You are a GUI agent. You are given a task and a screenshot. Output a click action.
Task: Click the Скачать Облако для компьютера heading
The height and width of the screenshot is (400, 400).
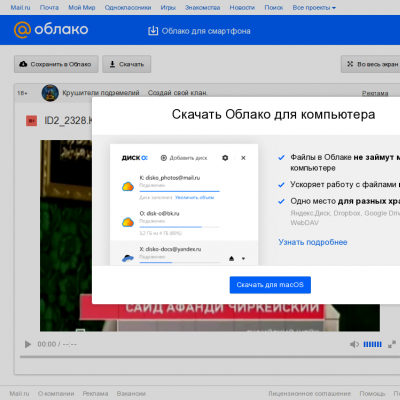click(x=273, y=114)
